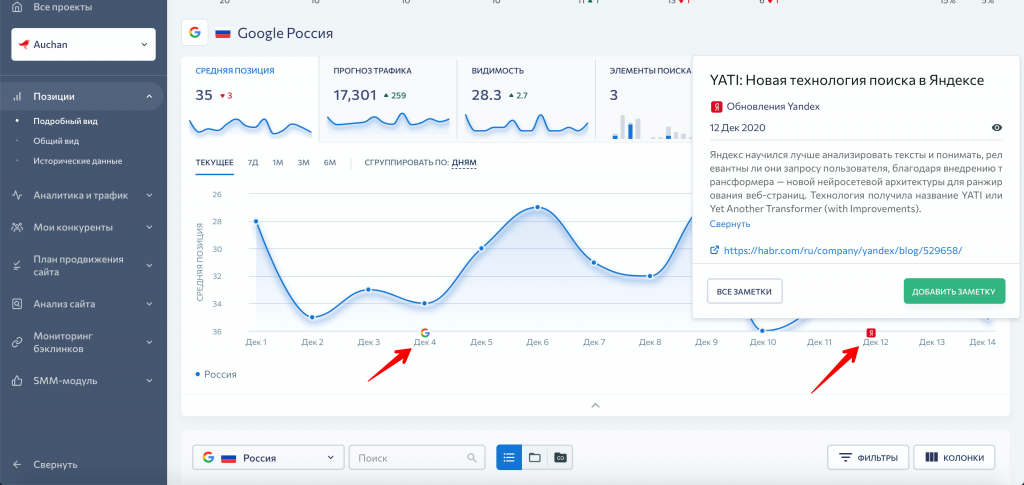Click the Дек 10 axis label

(762, 342)
